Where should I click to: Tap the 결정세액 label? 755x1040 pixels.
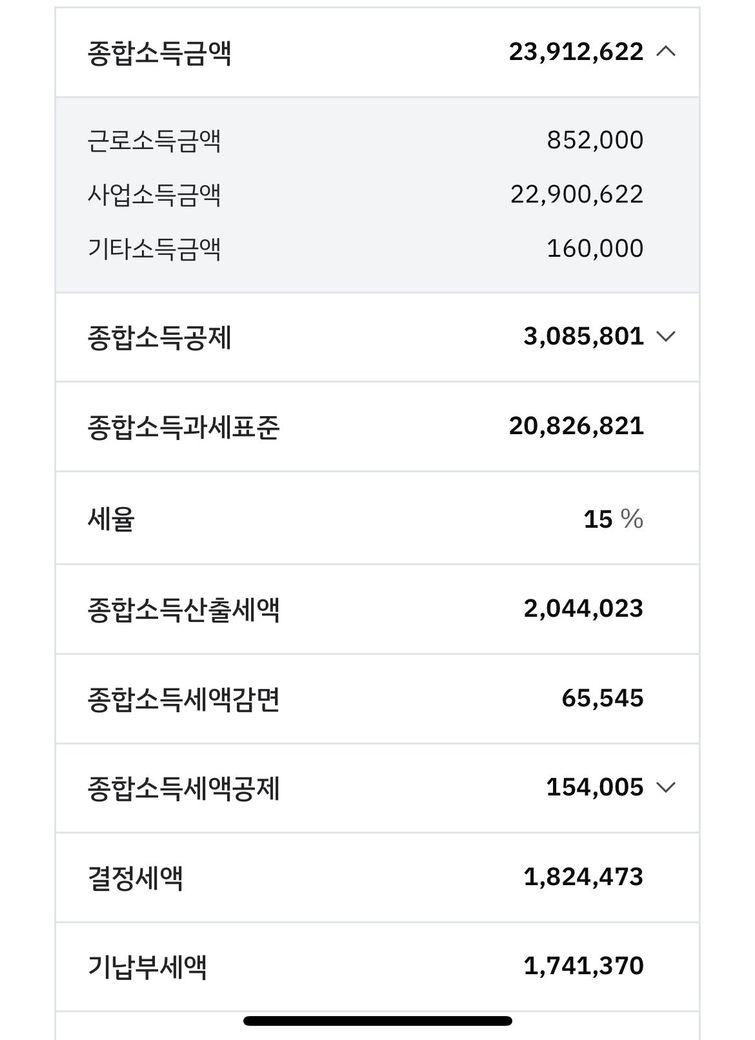135,878
